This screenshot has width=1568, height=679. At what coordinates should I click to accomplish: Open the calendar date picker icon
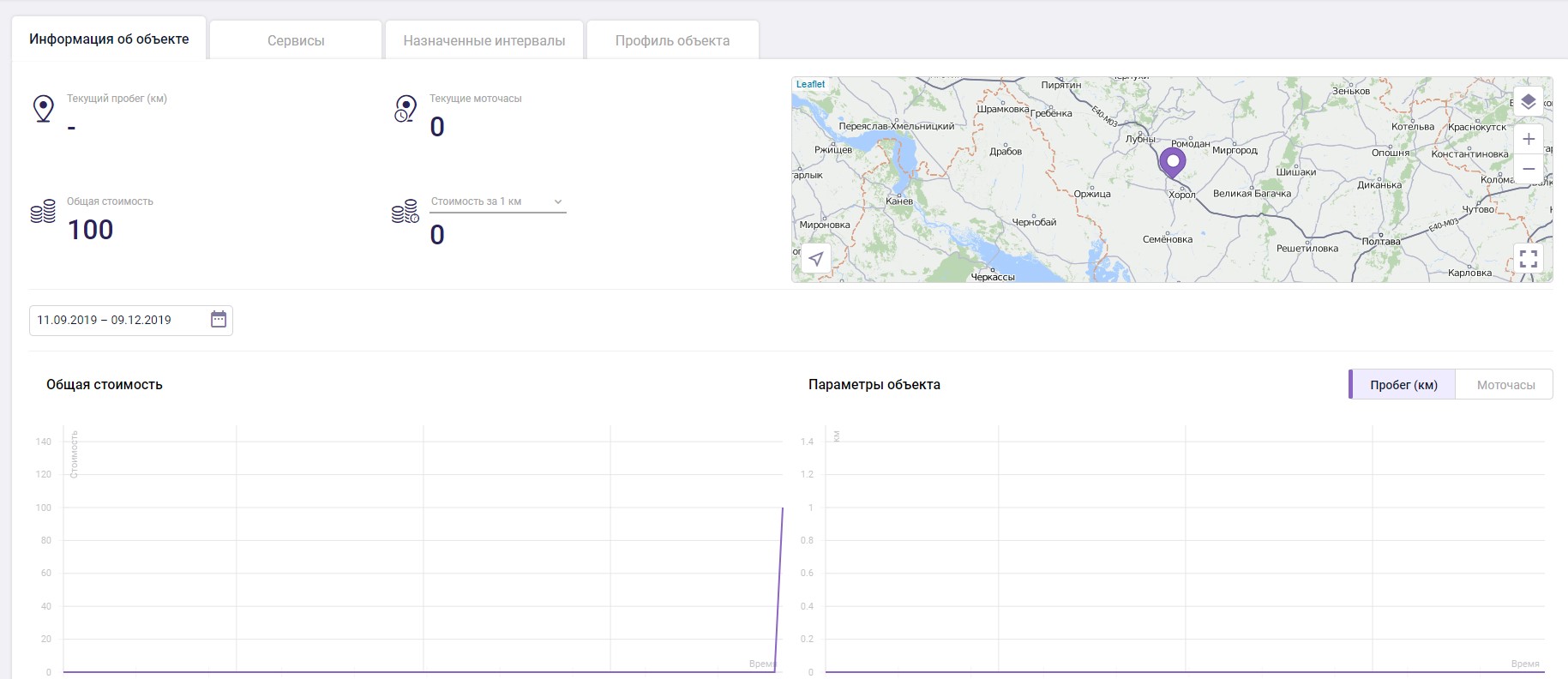click(x=219, y=320)
